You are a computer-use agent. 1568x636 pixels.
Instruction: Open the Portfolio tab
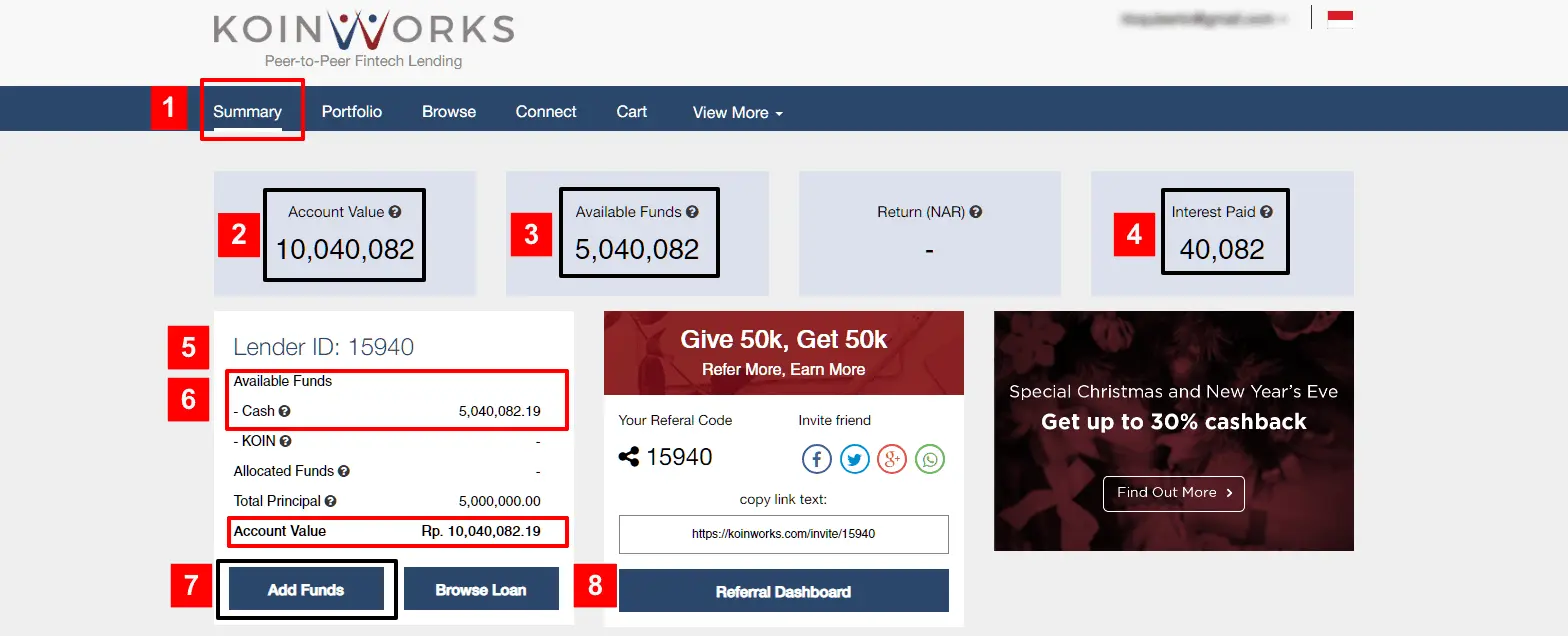click(x=352, y=112)
